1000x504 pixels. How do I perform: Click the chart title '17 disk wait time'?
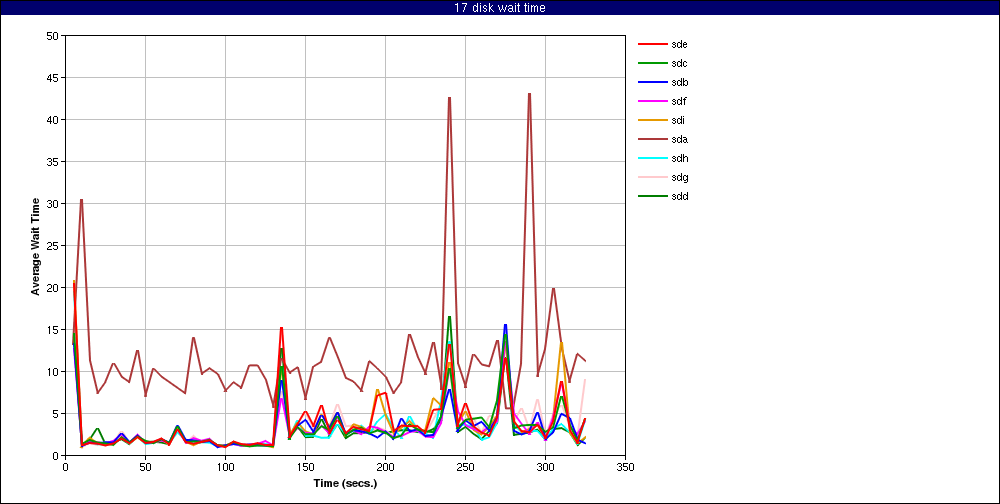500,8
